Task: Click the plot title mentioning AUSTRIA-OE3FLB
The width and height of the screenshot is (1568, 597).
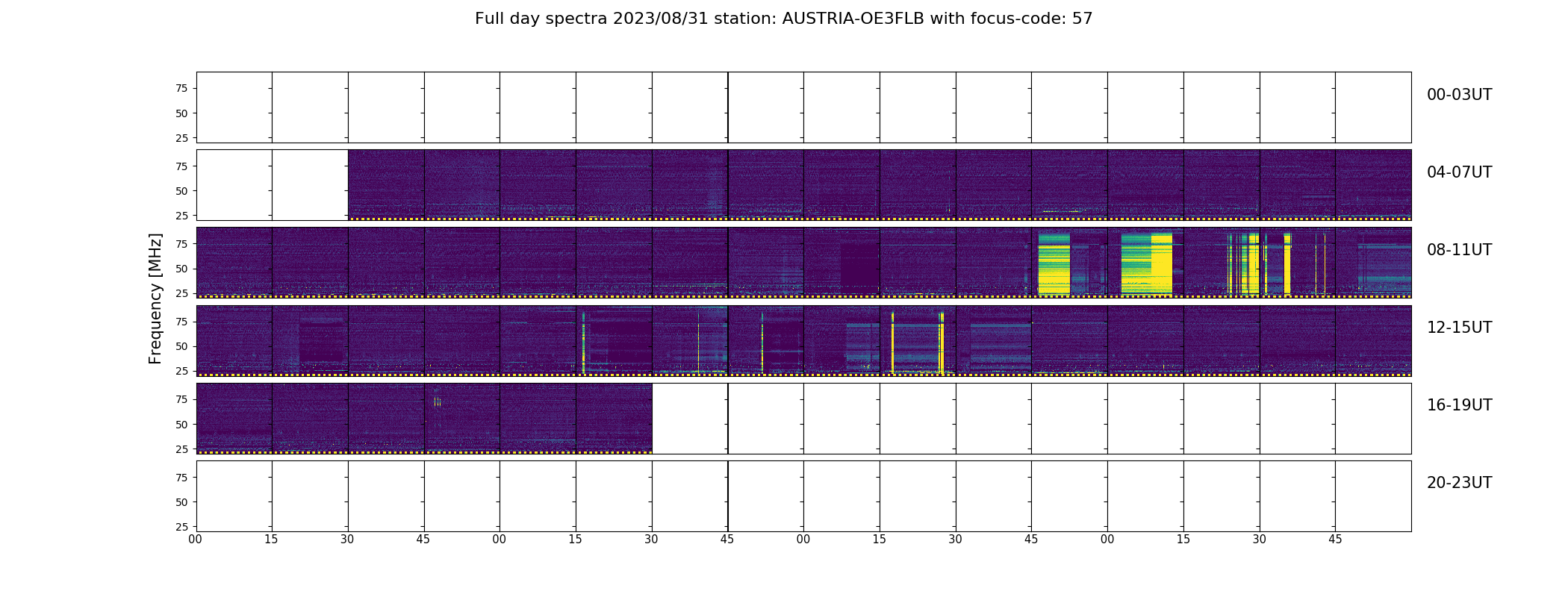Action: [783, 19]
